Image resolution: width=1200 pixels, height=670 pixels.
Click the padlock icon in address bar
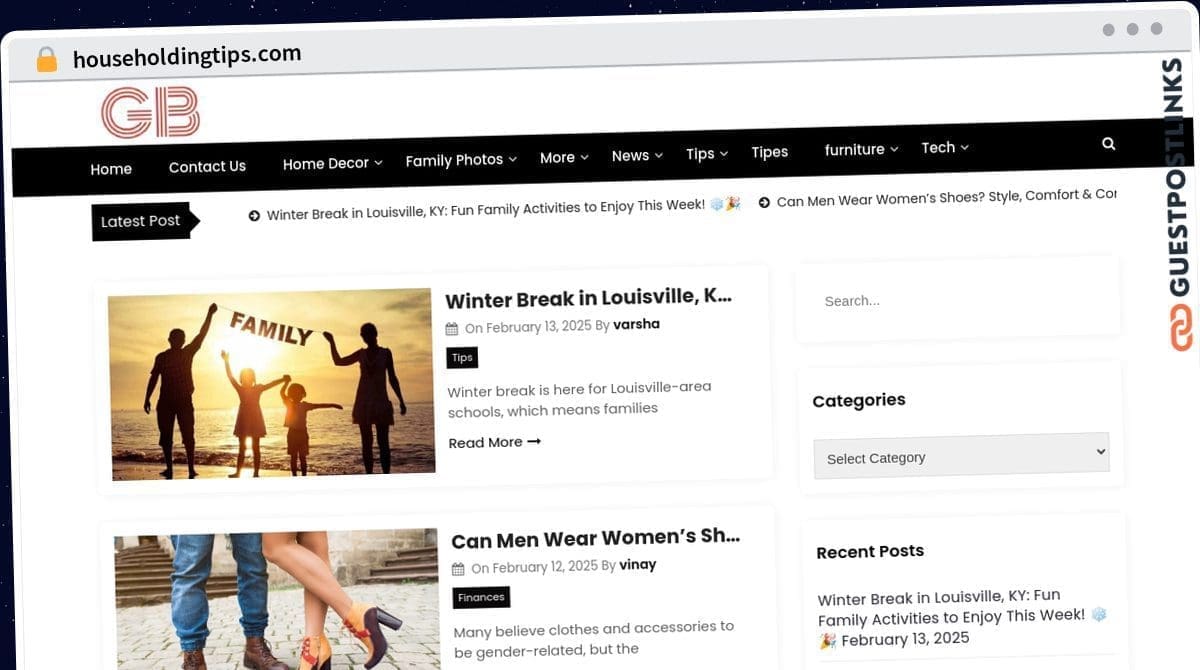tap(46, 60)
